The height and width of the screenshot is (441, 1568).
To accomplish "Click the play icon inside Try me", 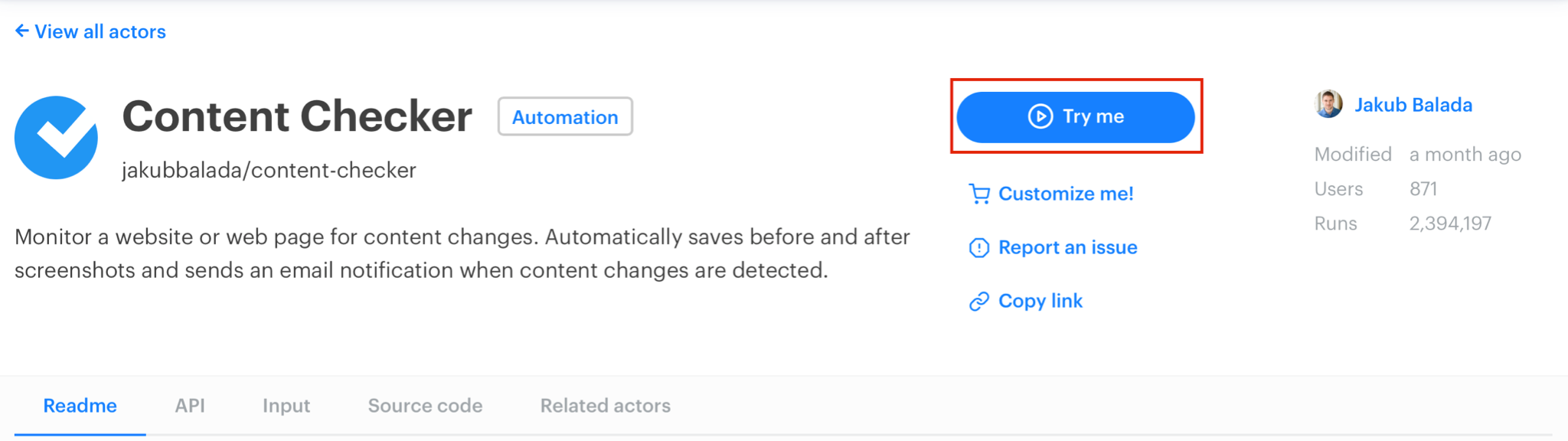I will [1040, 116].
